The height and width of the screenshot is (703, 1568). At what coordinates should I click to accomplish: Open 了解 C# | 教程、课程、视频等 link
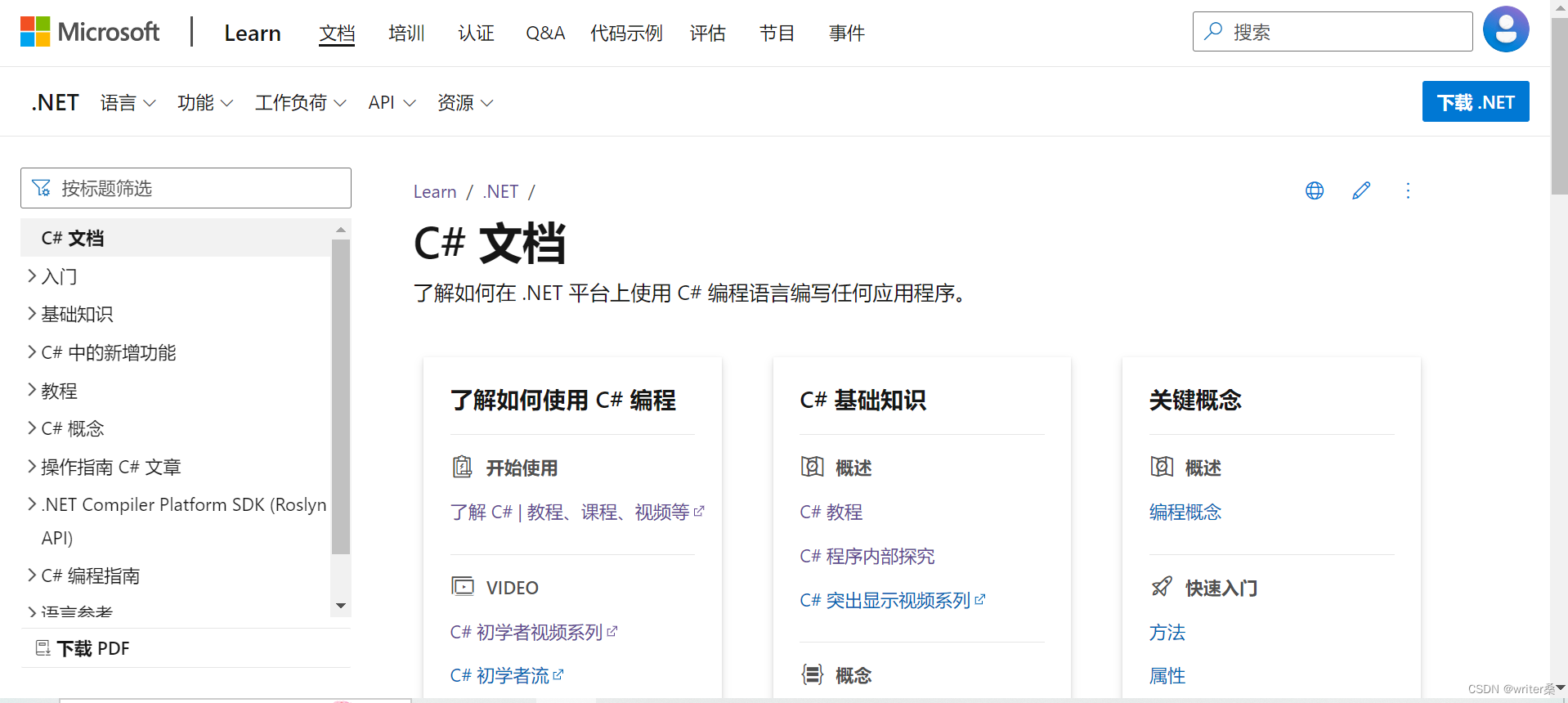click(x=570, y=512)
